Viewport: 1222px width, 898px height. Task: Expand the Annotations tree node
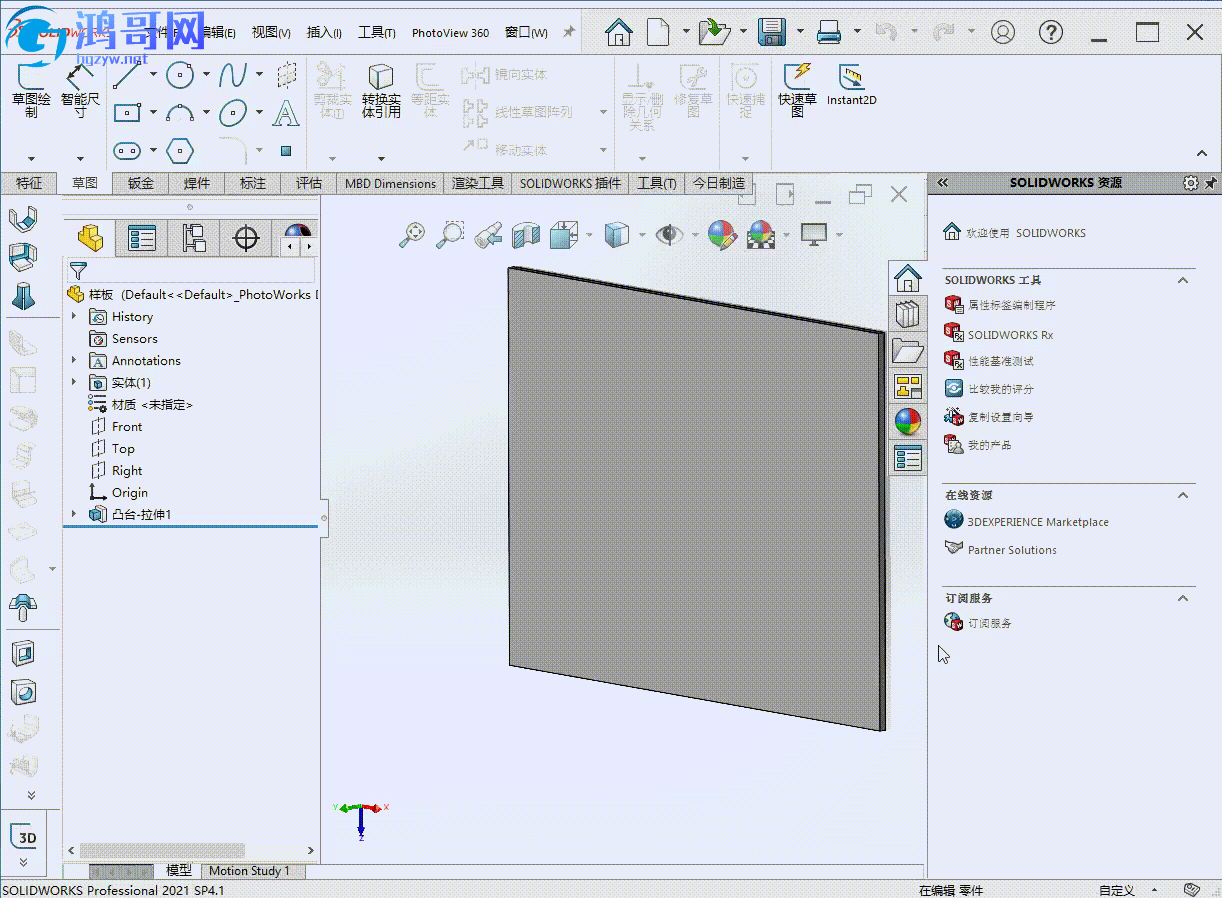pos(74,361)
